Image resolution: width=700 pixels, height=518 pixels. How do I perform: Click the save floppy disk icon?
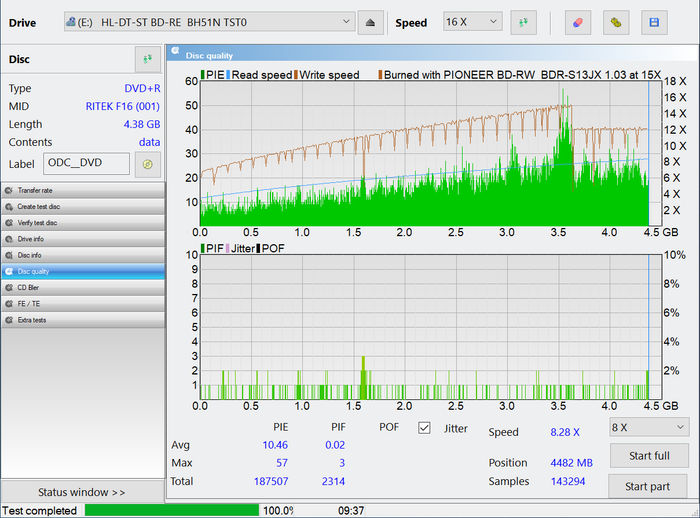coord(654,22)
